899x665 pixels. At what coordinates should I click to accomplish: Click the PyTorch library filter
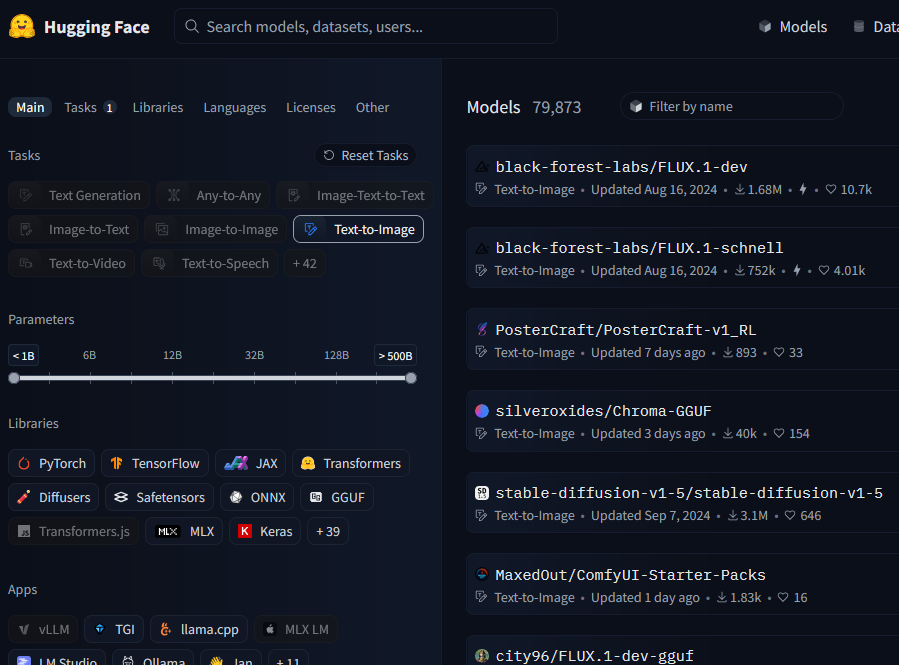coord(53,463)
